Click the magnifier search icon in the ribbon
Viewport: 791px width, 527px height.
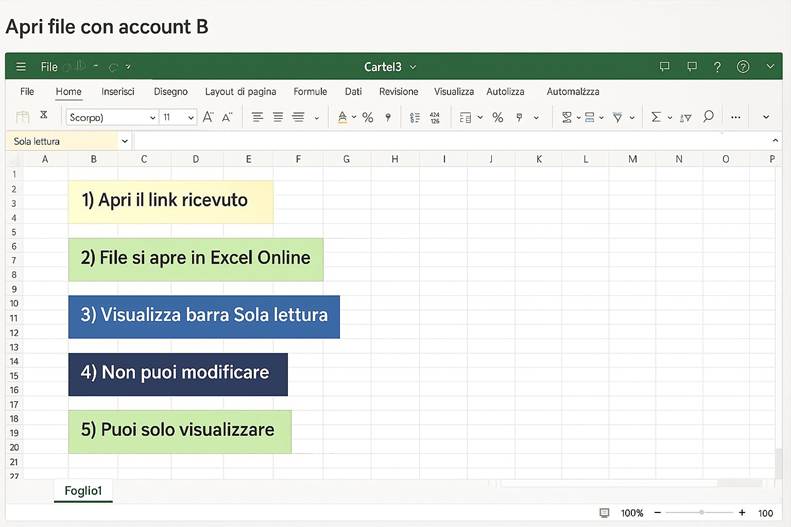pyautogui.click(x=708, y=117)
